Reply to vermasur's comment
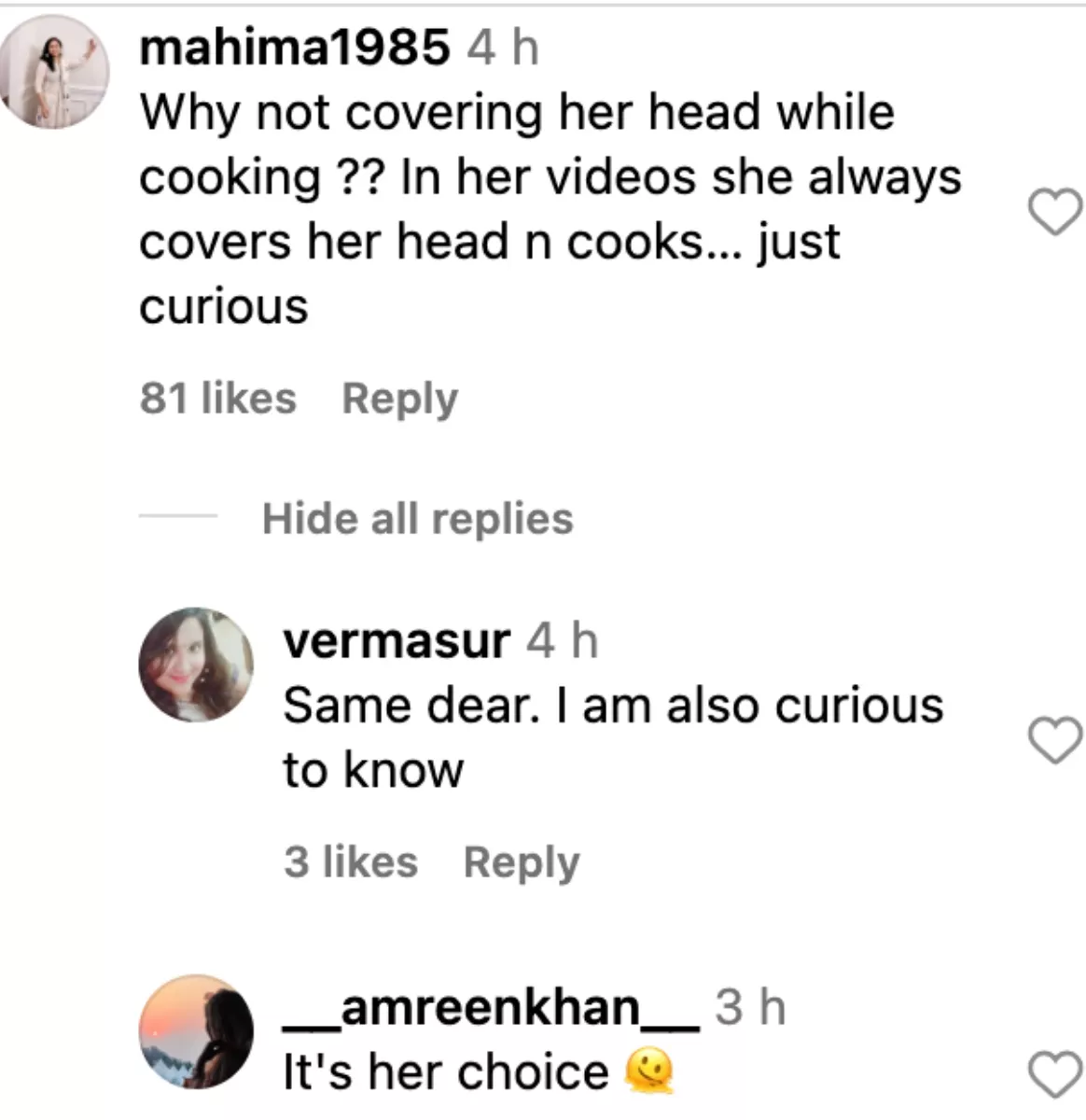This screenshot has height=1120, width=1086. [521, 861]
